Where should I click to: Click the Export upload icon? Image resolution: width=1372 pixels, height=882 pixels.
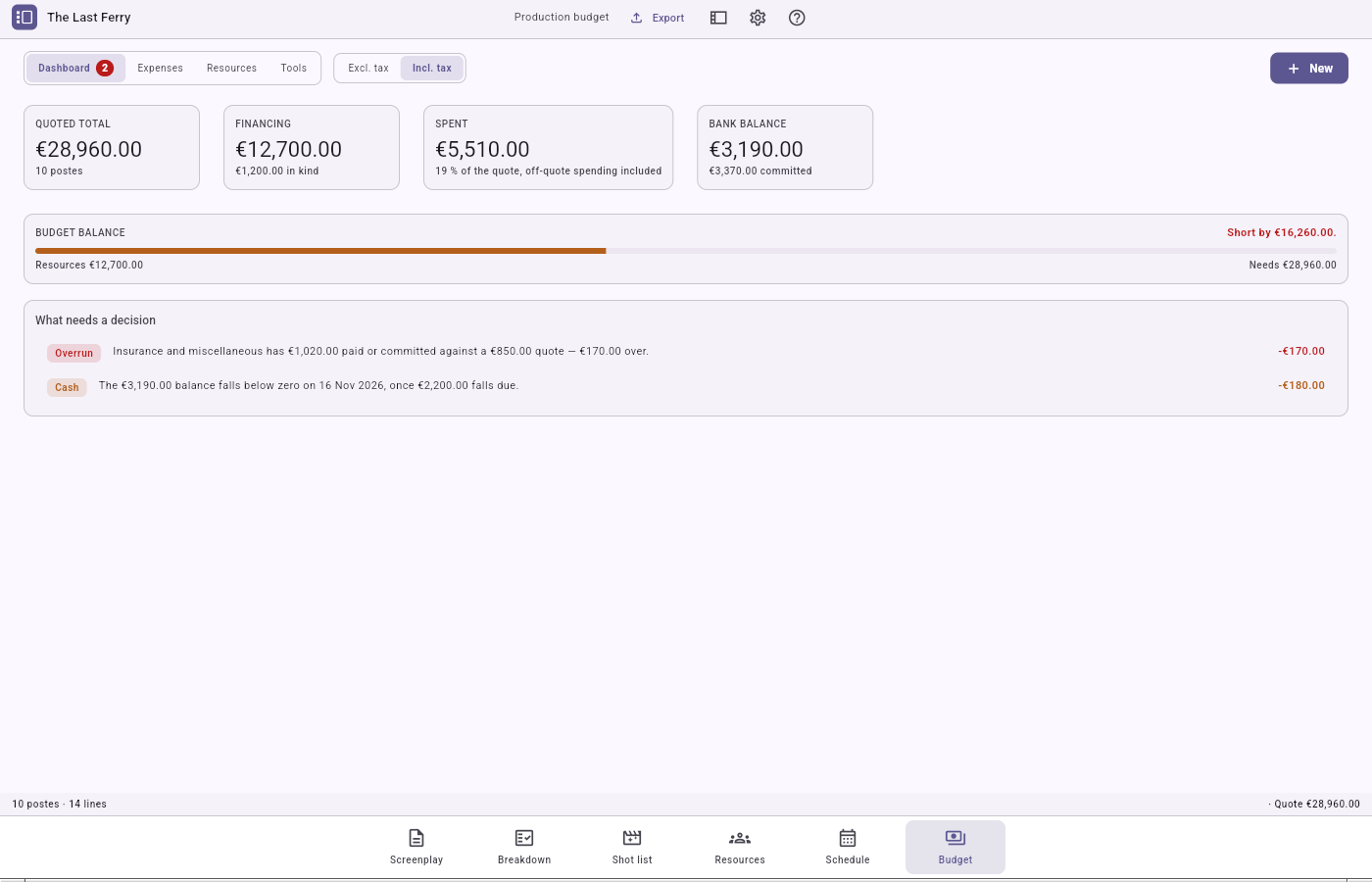click(x=636, y=18)
